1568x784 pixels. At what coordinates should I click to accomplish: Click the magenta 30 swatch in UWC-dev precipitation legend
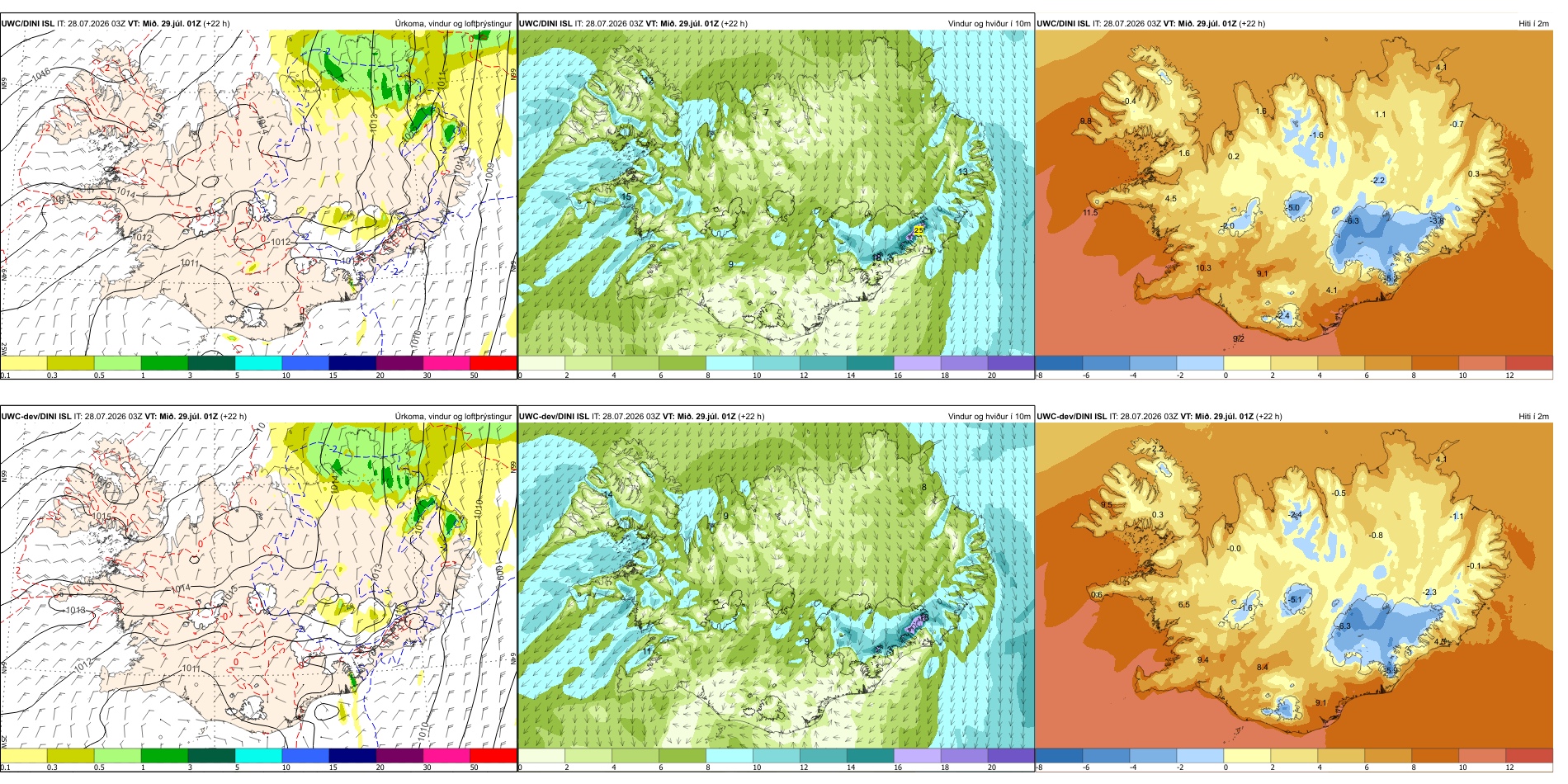(446, 755)
